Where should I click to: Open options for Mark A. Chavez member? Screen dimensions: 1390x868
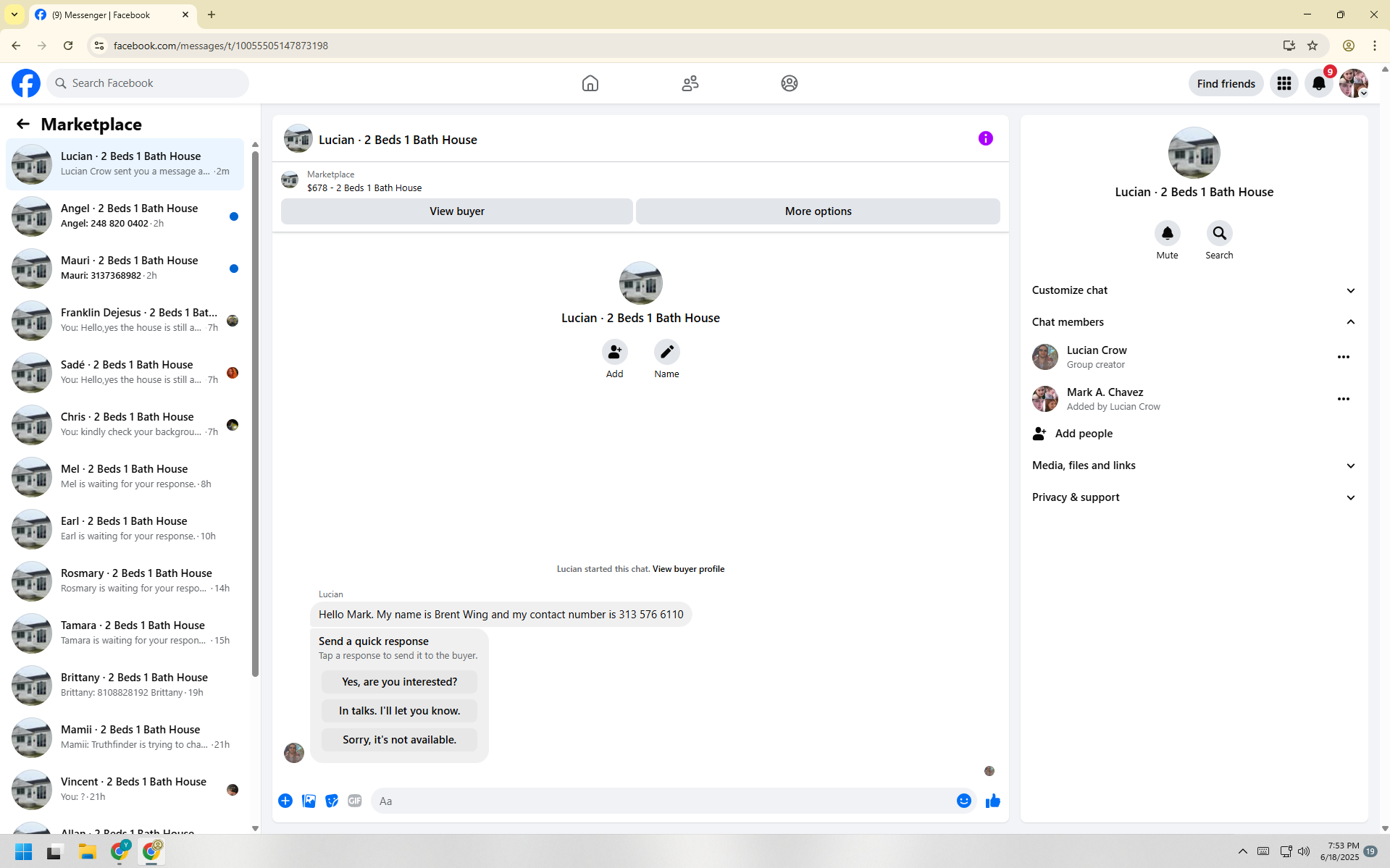[1344, 399]
